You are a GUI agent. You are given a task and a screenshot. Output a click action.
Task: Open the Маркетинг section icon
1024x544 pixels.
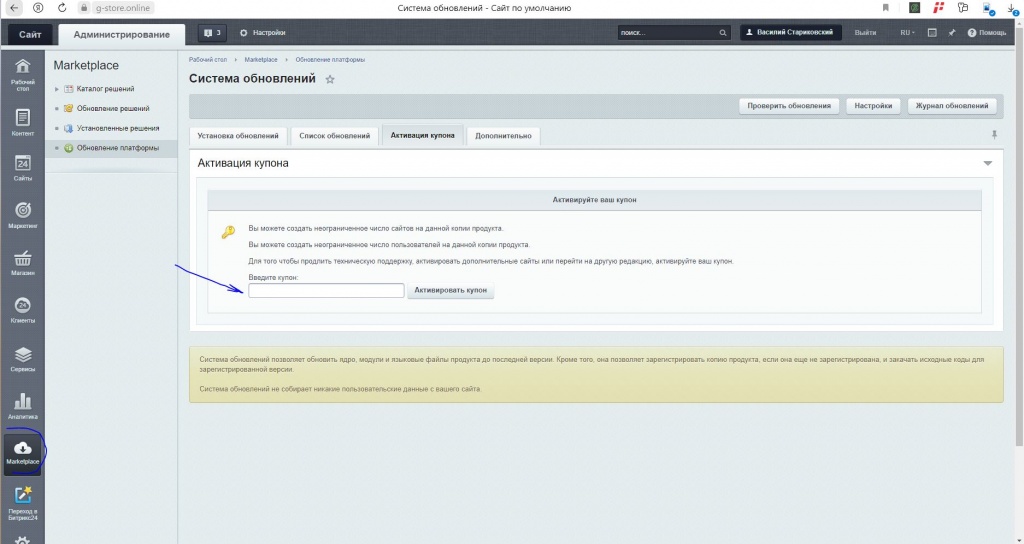pyautogui.click(x=22, y=213)
